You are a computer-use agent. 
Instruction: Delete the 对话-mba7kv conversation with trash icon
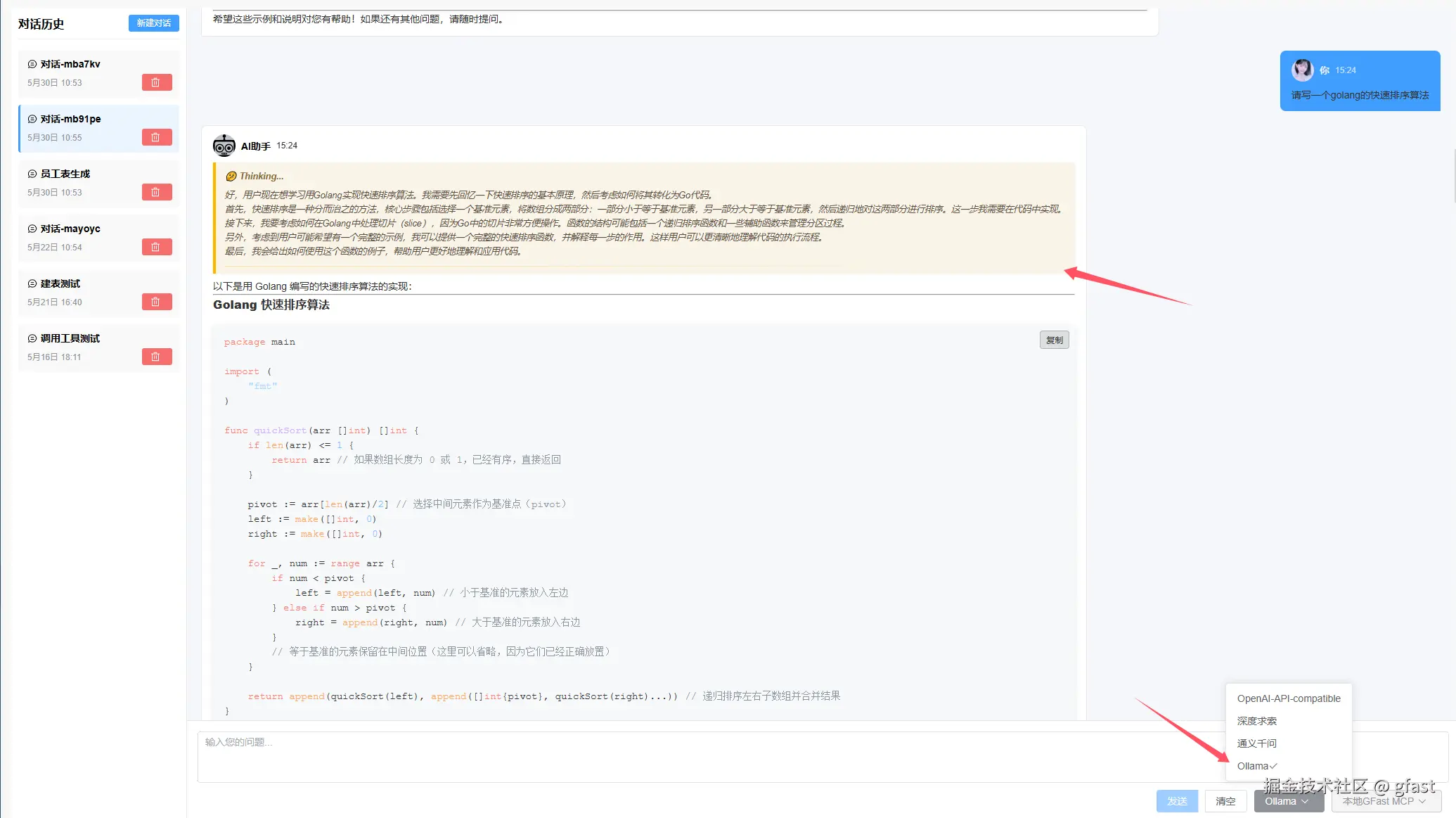(156, 82)
